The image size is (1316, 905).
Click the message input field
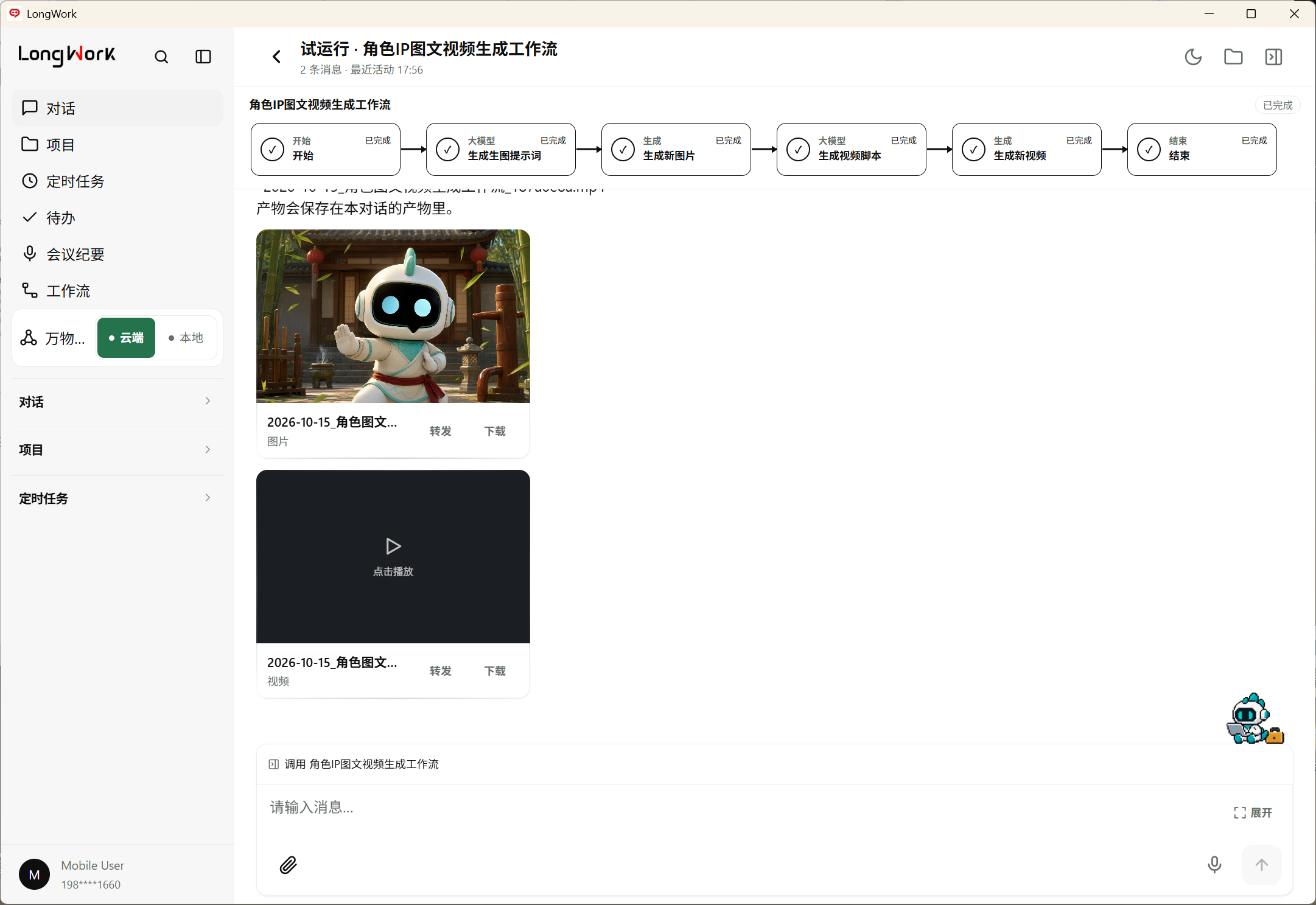pyautogui.click(x=743, y=808)
